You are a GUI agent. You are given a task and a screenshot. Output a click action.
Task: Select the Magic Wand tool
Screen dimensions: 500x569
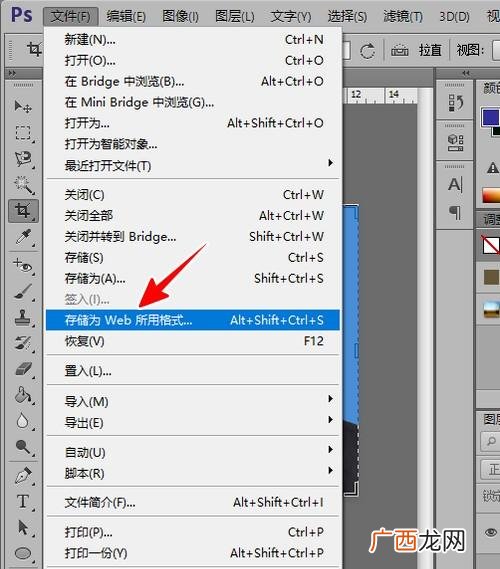(x=23, y=185)
